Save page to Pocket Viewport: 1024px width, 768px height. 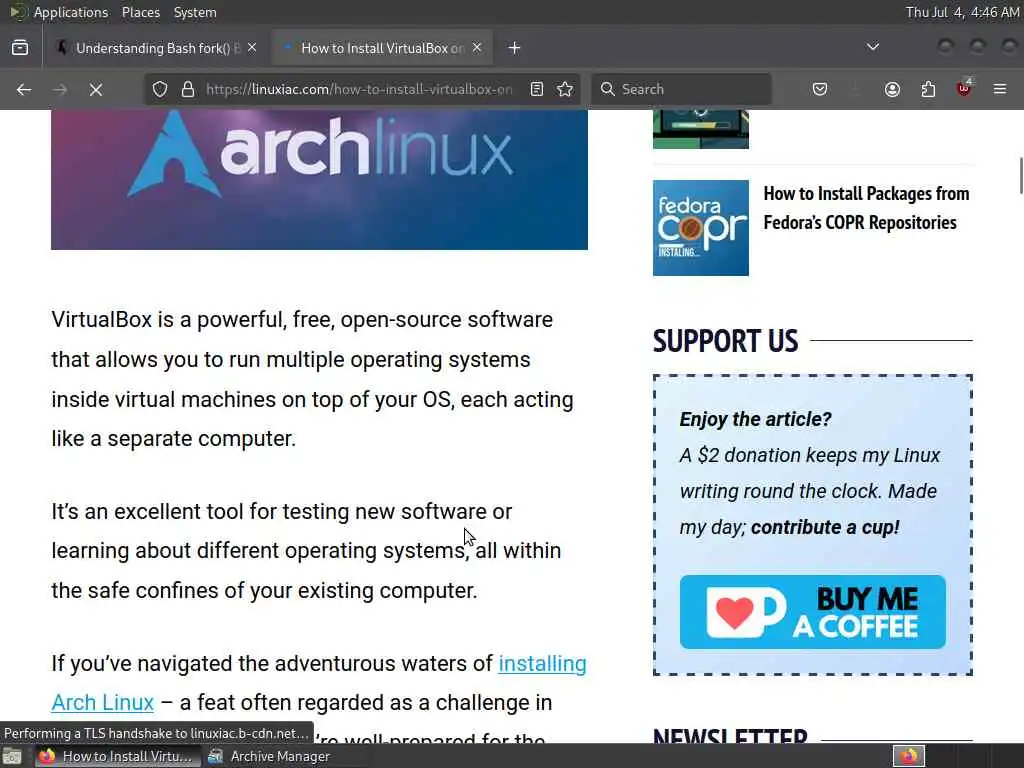click(820, 89)
